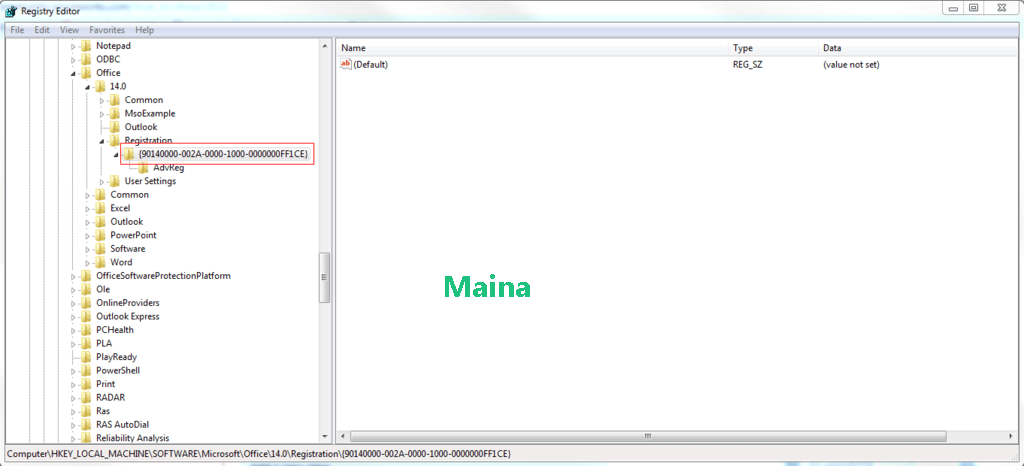The width and height of the screenshot is (1024, 466).
Task: Expand the Outlook Express key
Action: click(x=73, y=317)
